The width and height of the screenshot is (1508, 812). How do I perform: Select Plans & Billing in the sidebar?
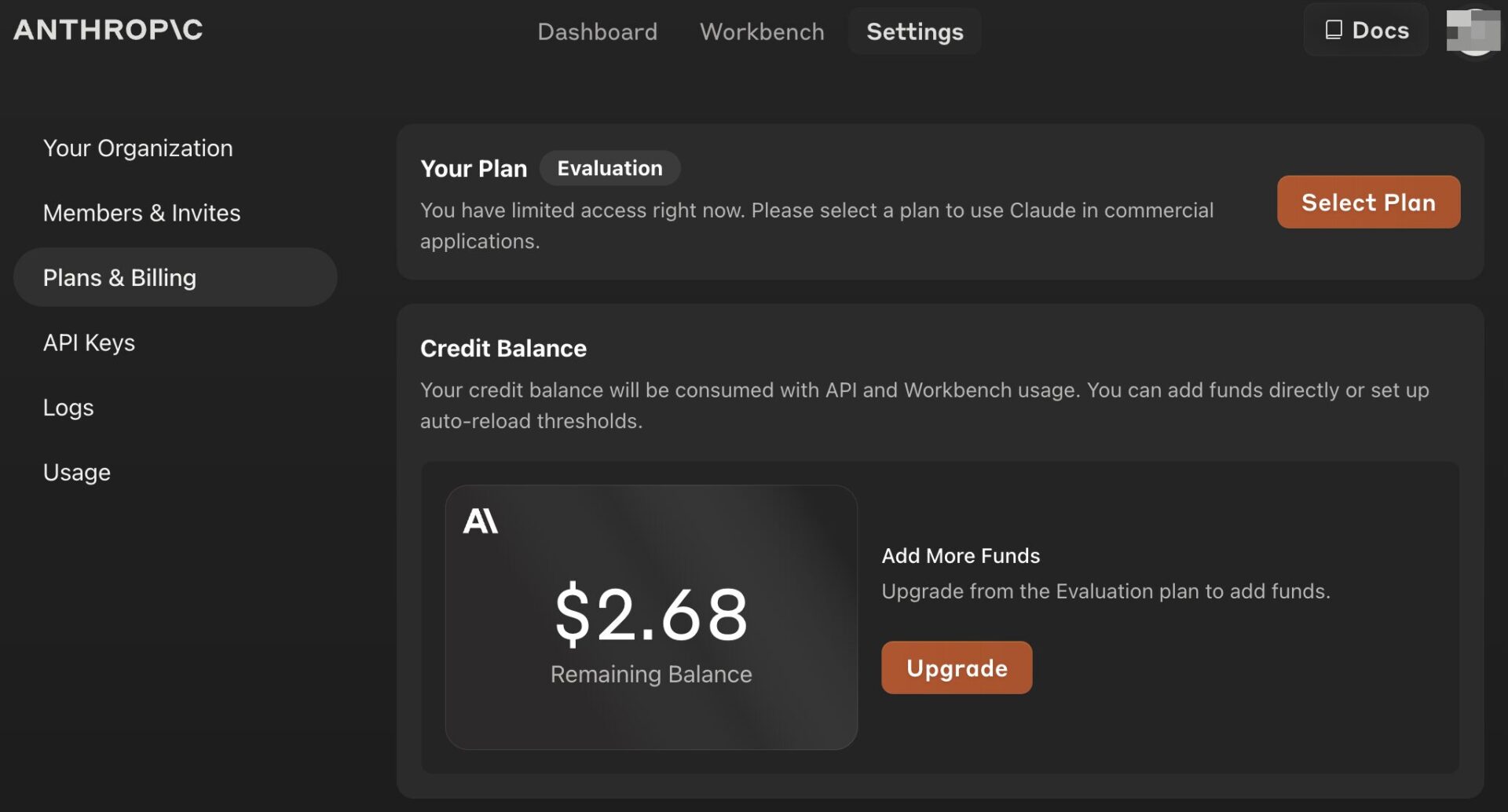click(x=119, y=277)
